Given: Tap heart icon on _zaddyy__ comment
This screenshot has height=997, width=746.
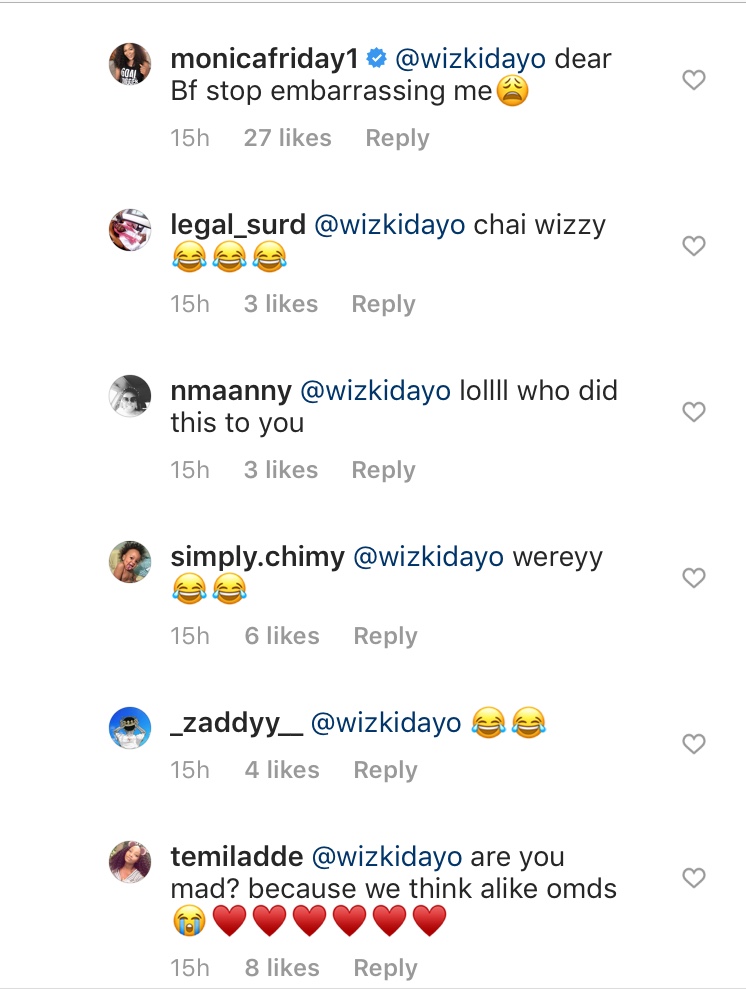Looking at the screenshot, I should click(694, 744).
